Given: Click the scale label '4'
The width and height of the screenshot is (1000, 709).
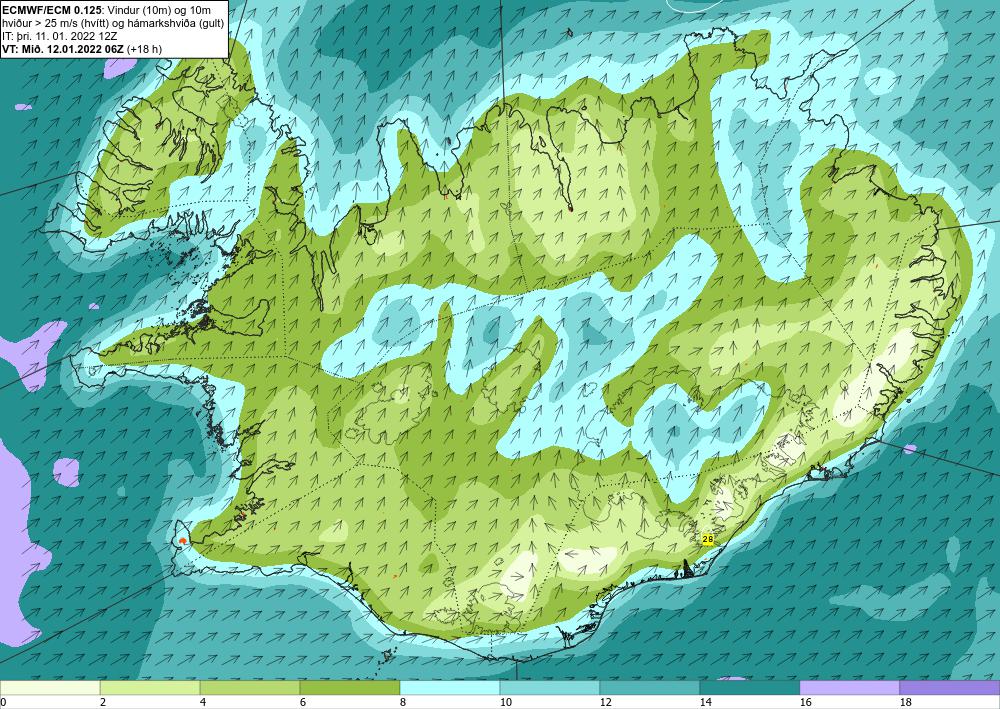Looking at the screenshot, I should tap(203, 703).
